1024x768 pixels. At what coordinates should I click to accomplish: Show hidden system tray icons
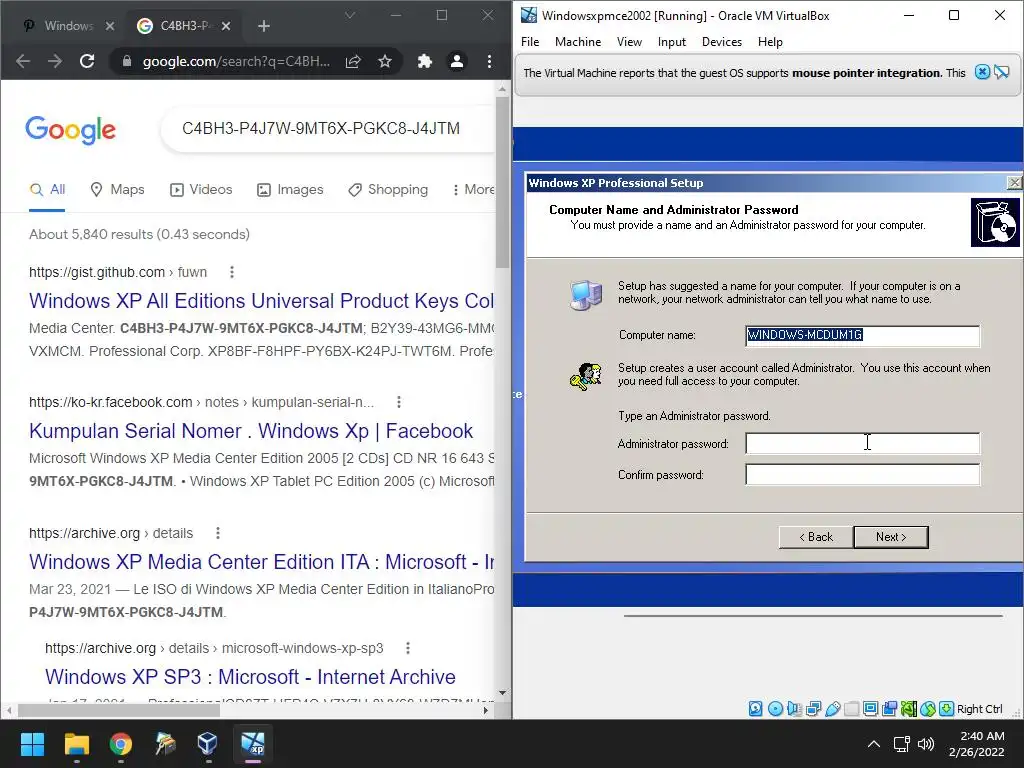[874, 744]
